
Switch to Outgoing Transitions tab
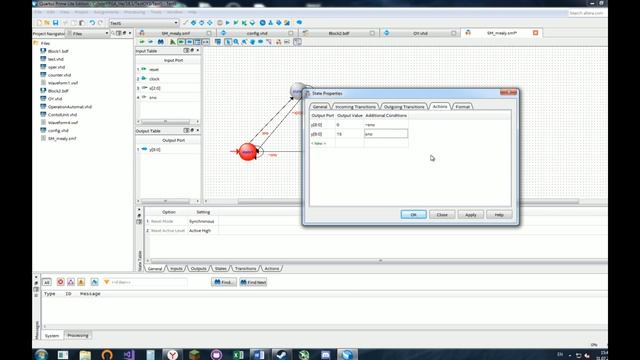(404, 107)
